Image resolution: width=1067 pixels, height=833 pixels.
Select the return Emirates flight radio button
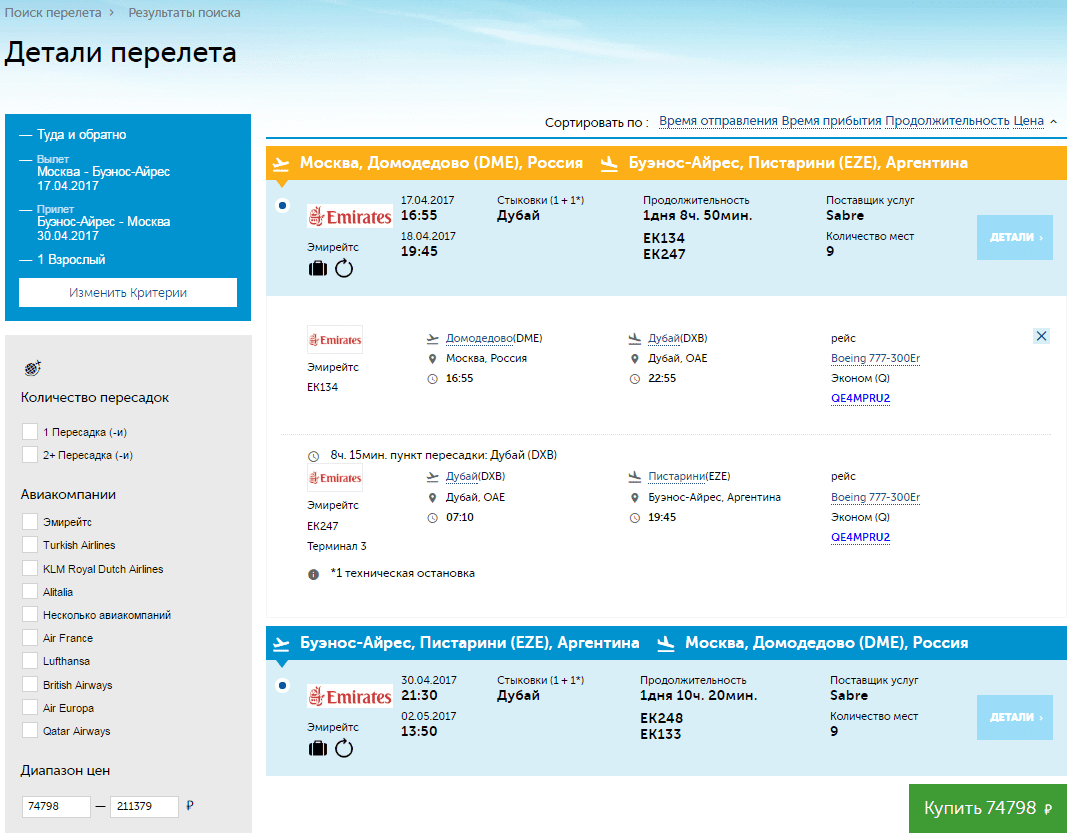pyautogui.click(x=282, y=685)
